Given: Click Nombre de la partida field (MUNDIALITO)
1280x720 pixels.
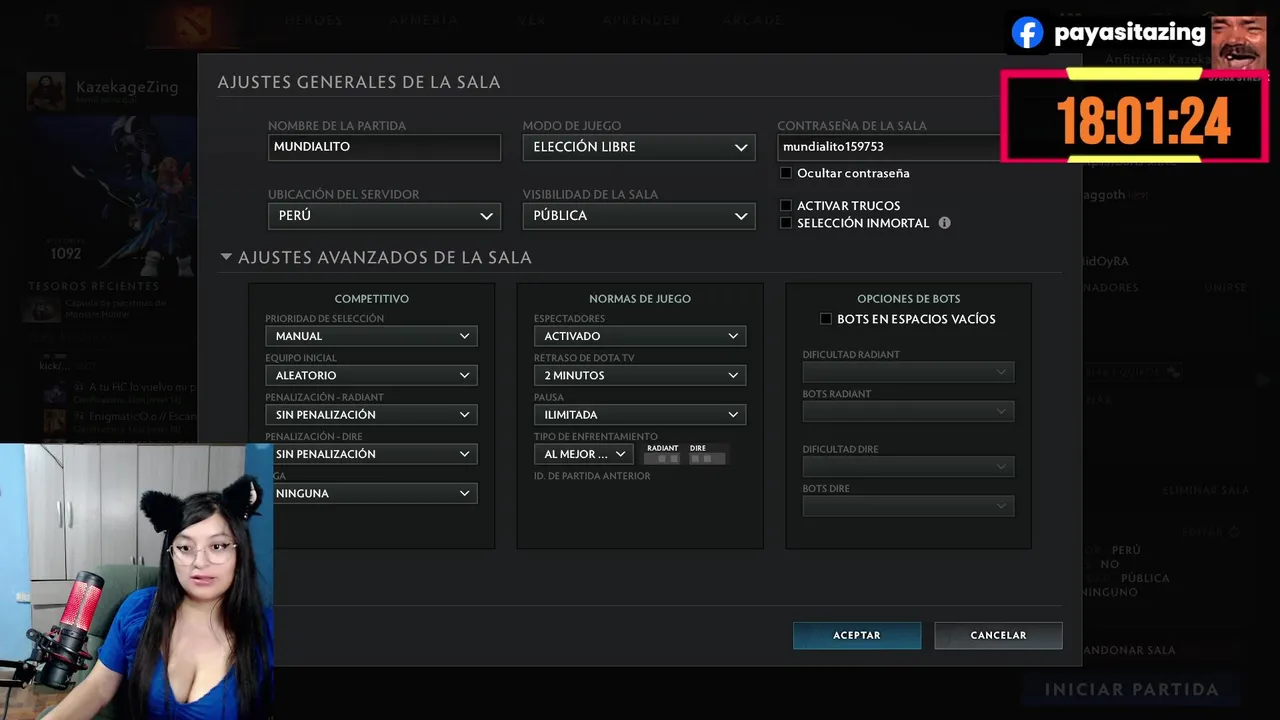Looking at the screenshot, I should [x=384, y=147].
